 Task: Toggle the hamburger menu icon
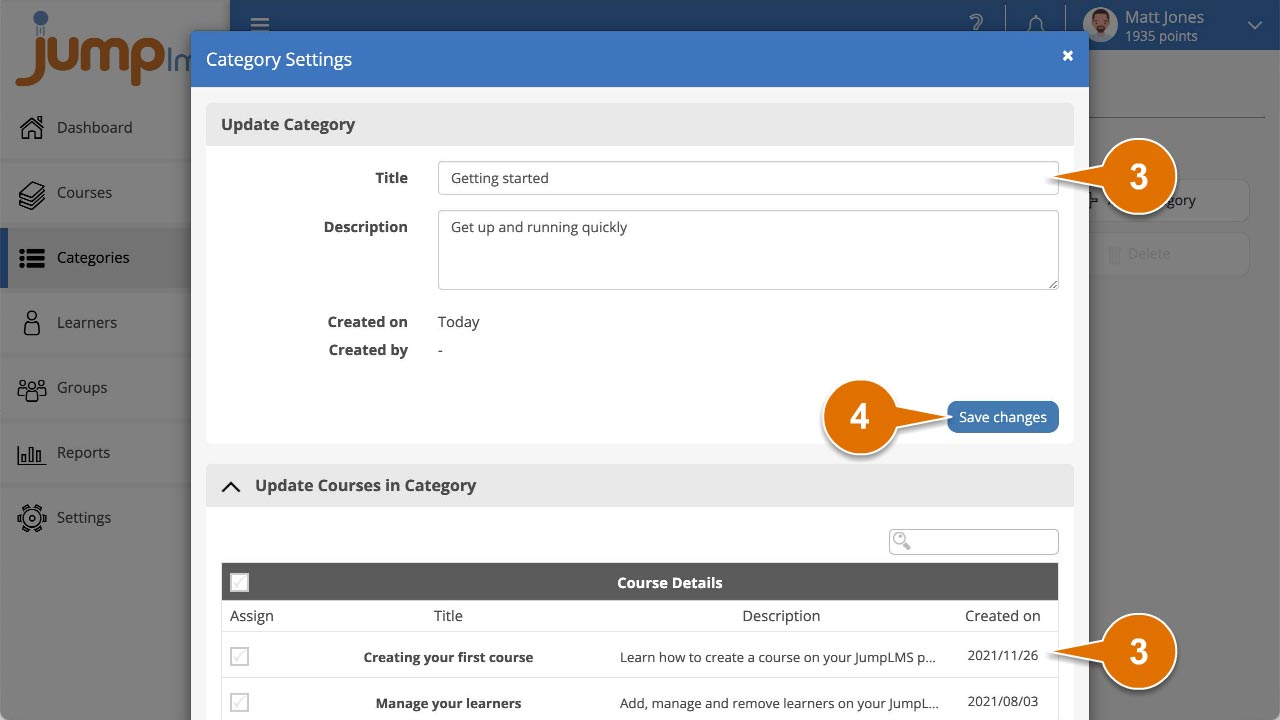pos(260,24)
